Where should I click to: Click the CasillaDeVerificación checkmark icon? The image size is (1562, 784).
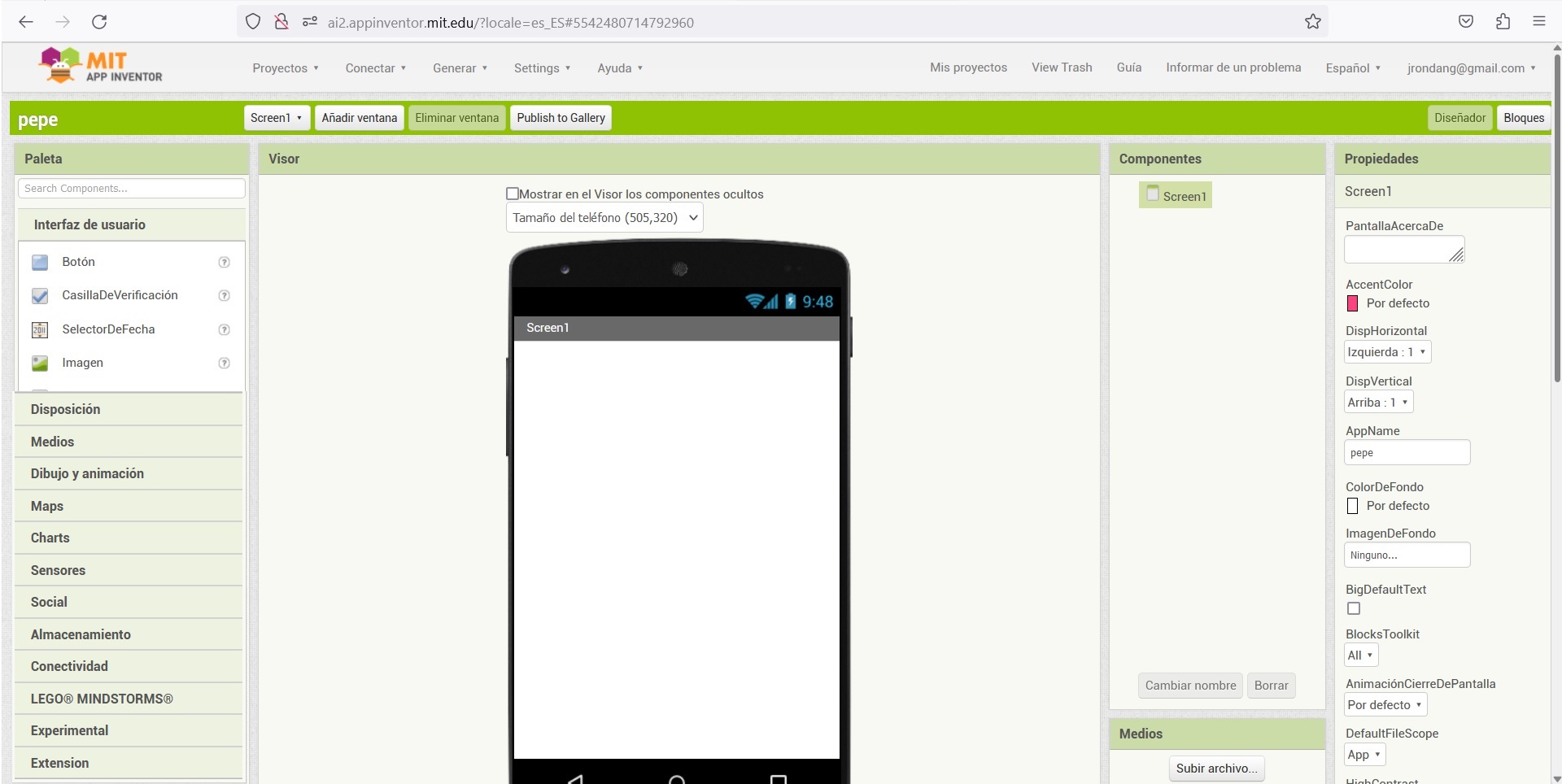point(40,296)
